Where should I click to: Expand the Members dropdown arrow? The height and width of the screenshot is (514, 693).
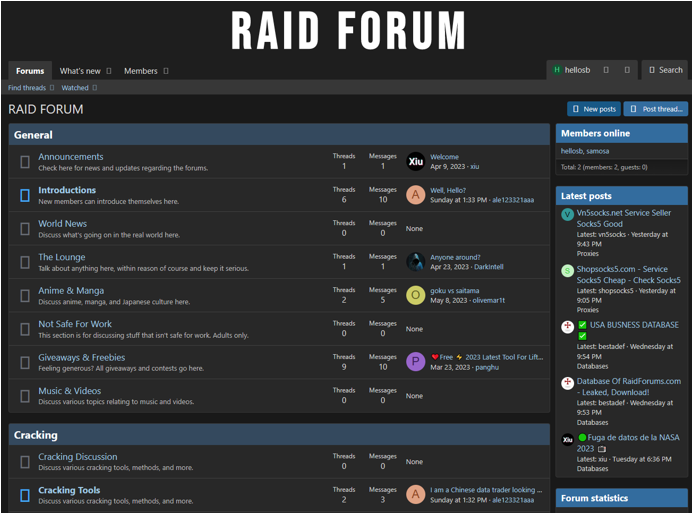pos(166,71)
